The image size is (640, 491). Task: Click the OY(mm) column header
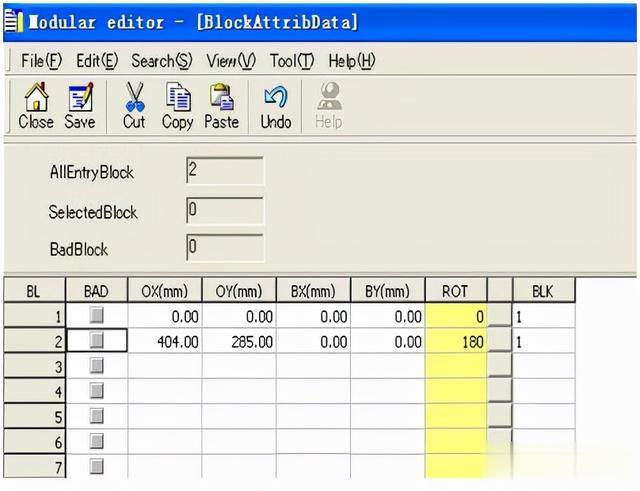point(239,291)
